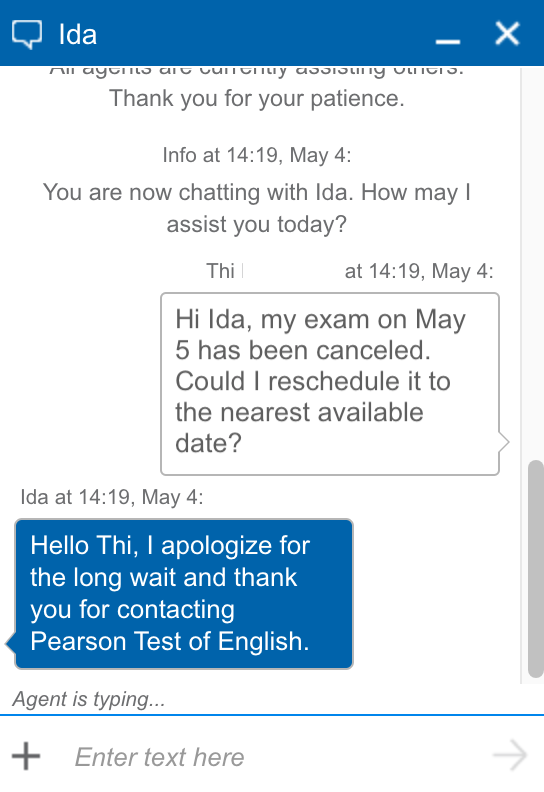Viewport: 544px width, 792px height.
Task: Focus the "Enter text here" field
Action: [273, 757]
